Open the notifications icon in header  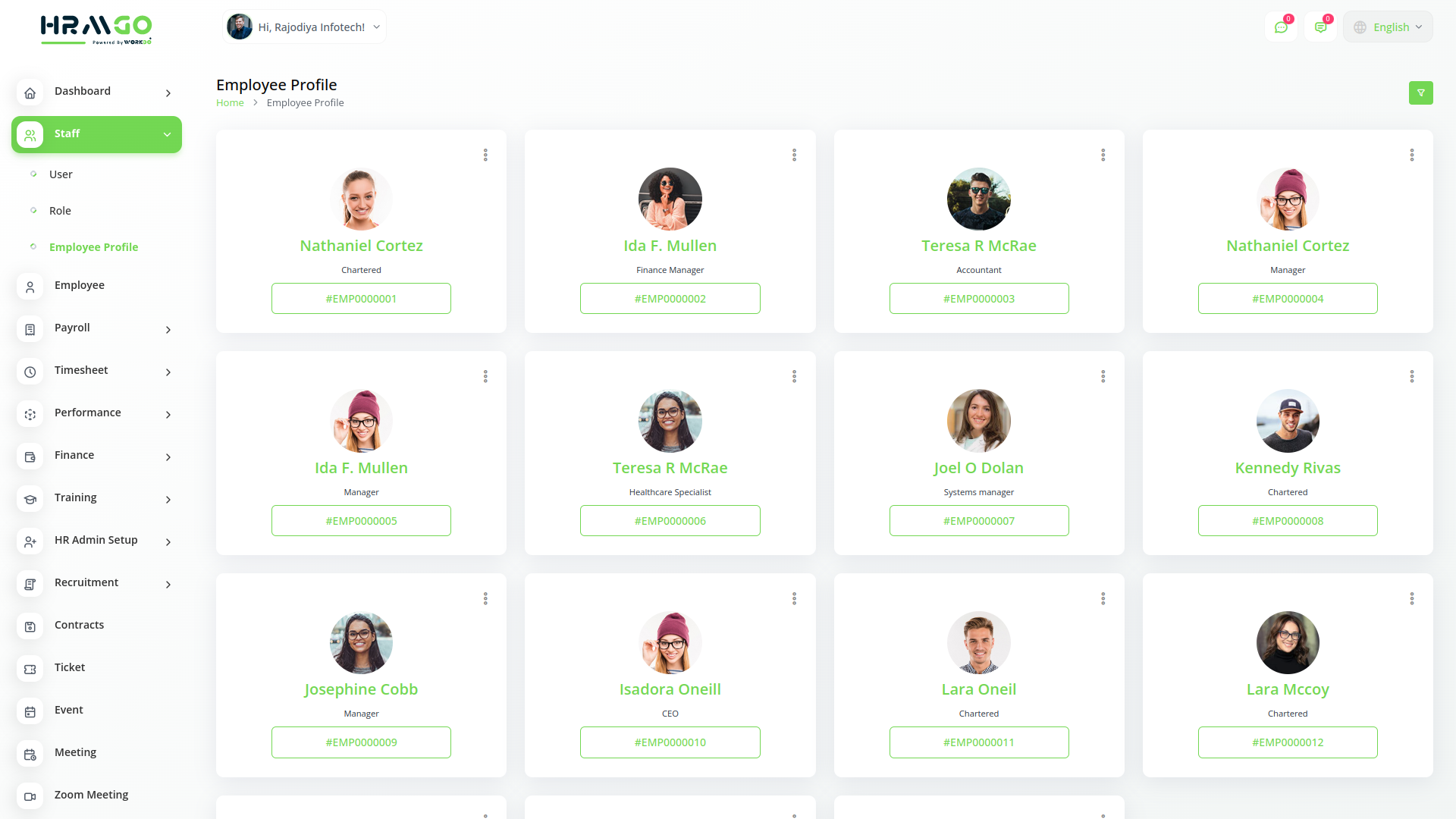pyautogui.click(x=1320, y=27)
